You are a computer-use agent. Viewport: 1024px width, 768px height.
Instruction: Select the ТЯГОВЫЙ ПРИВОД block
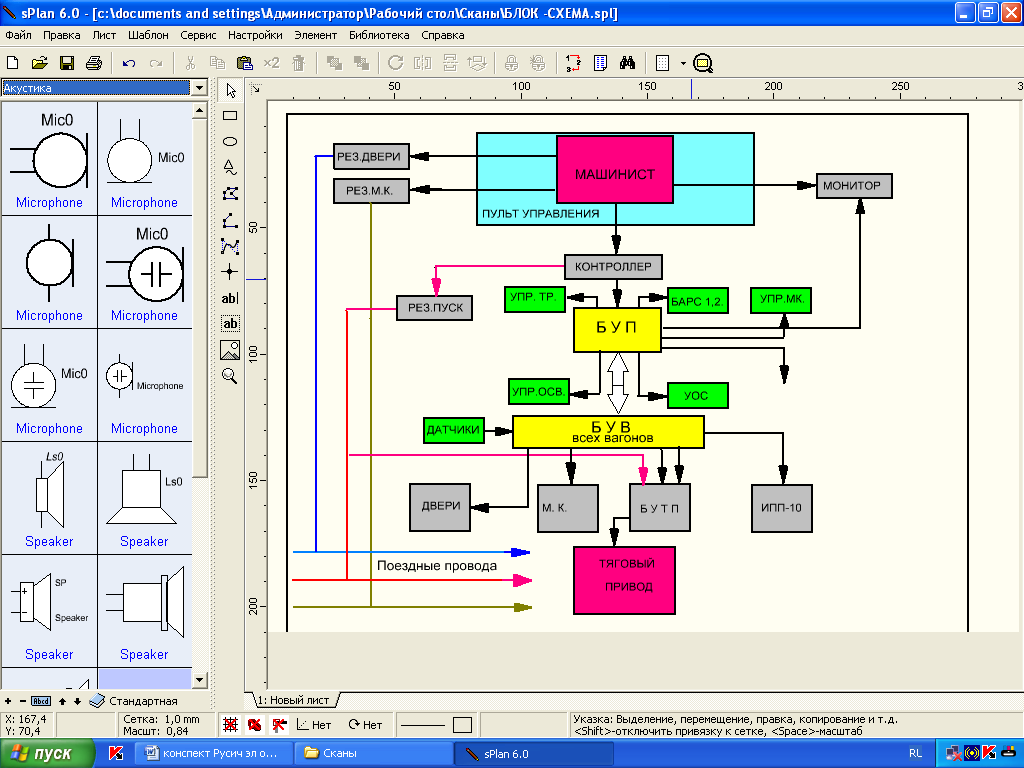624,581
